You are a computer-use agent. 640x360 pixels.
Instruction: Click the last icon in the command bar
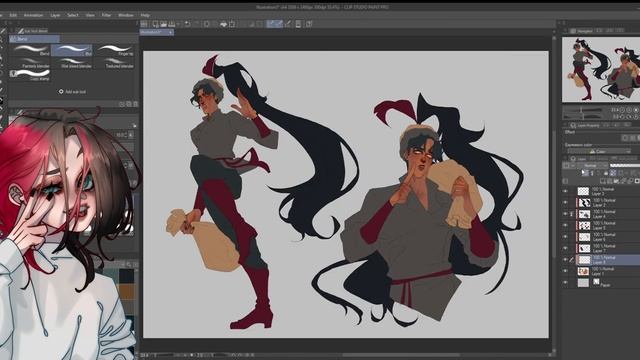(x=309, y=24)
